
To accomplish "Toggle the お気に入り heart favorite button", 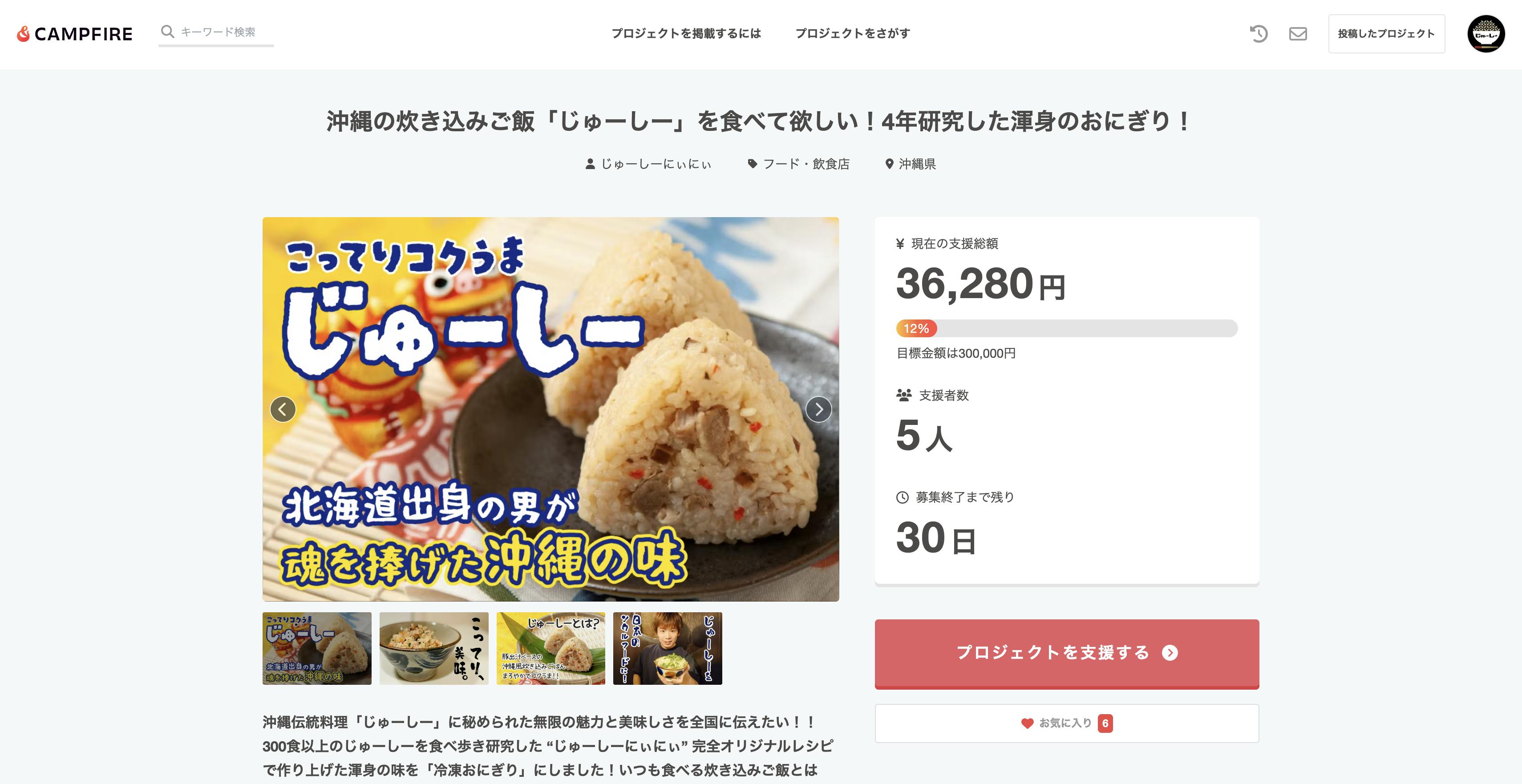I will pyautogui.click(x=1066, y=723).
